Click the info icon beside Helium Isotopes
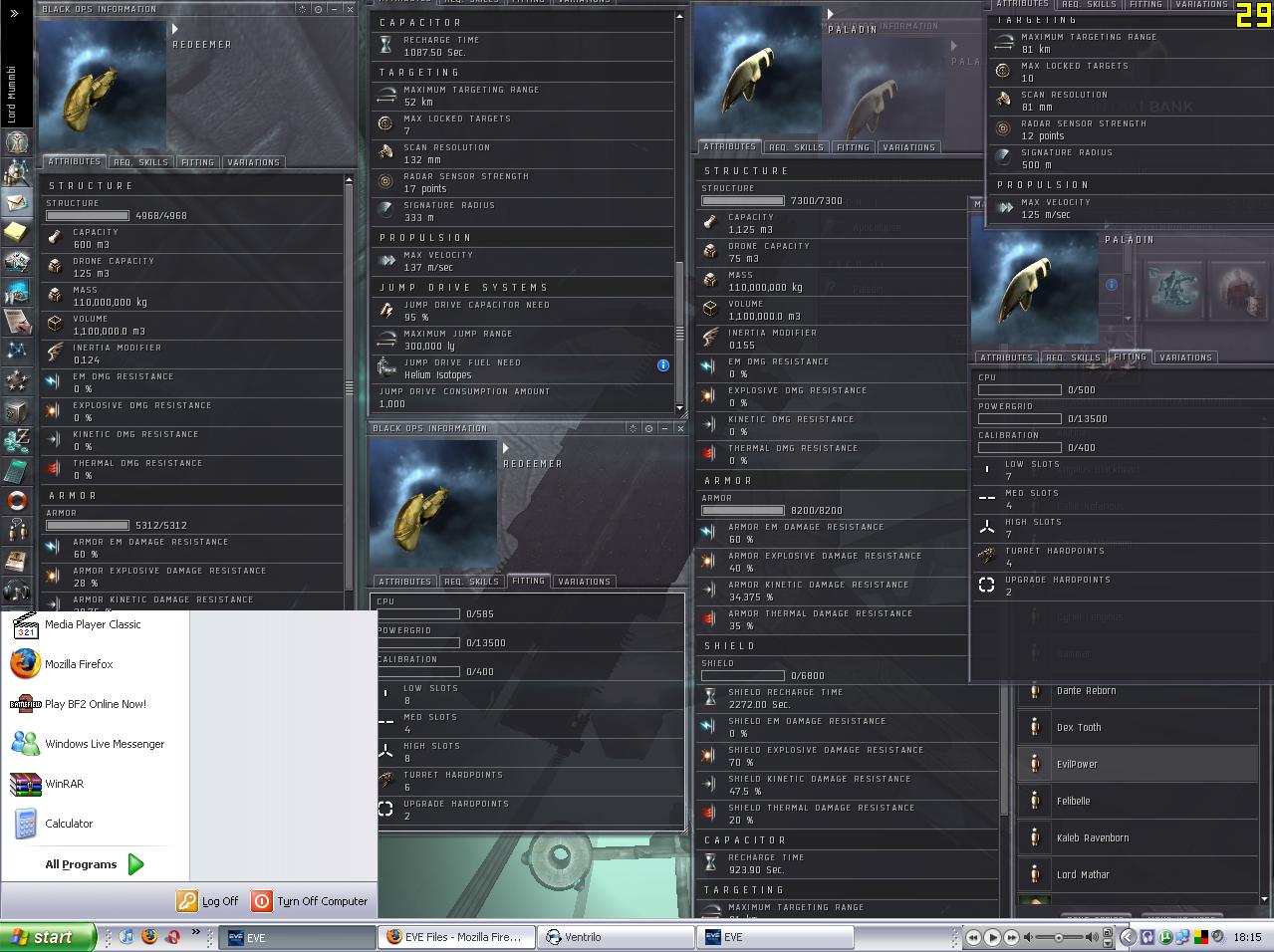This screenshot has width=1274, height=952. pyautogui.click(x=663, y=365)
